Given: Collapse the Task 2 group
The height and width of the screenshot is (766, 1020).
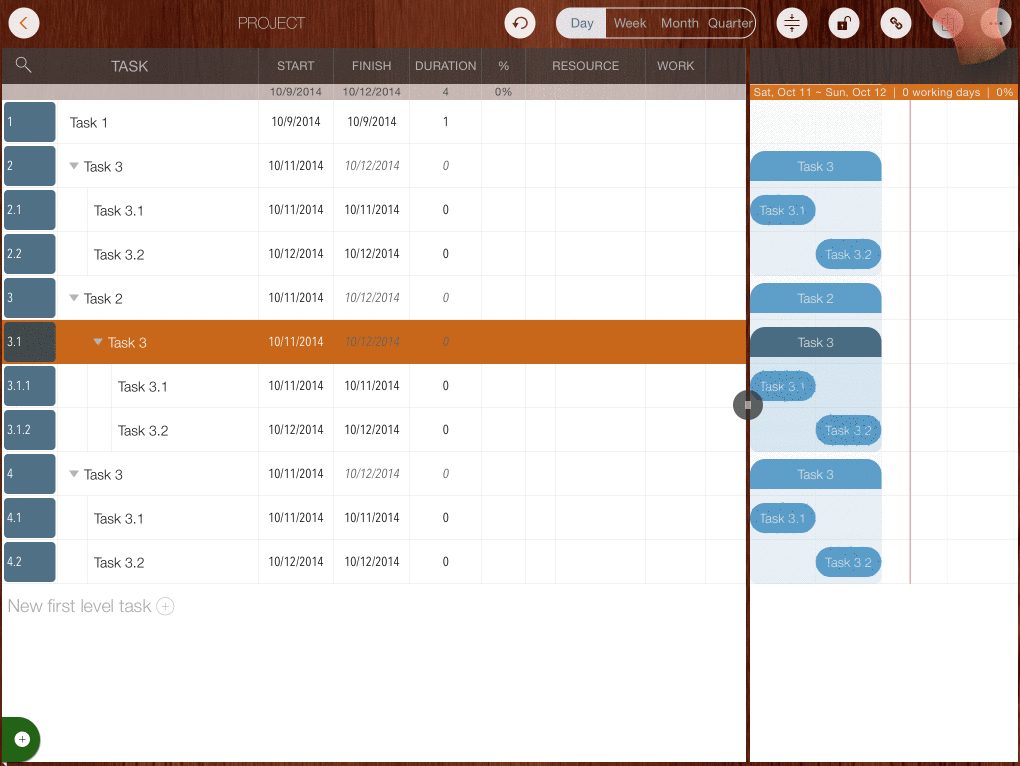Looking at the screenshot, I should click(x=74, y=298).
